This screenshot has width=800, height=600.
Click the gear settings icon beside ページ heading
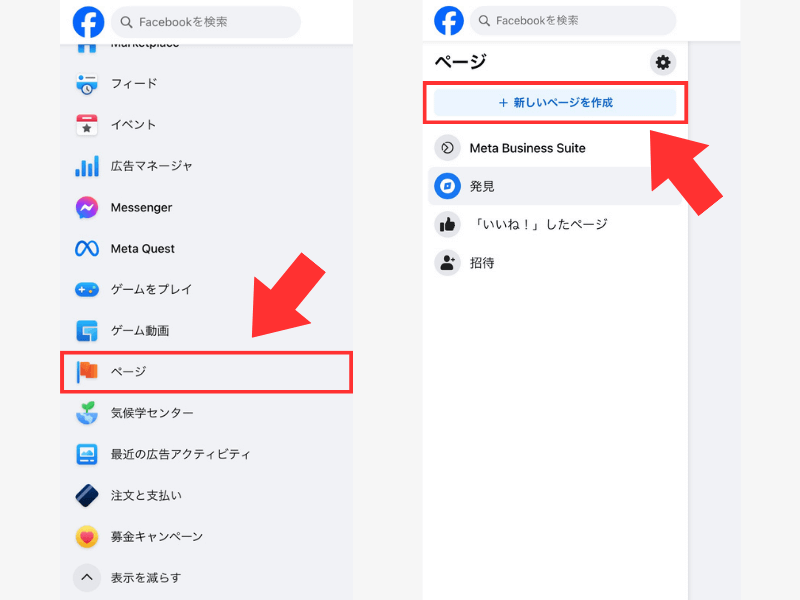pos(663,62)
